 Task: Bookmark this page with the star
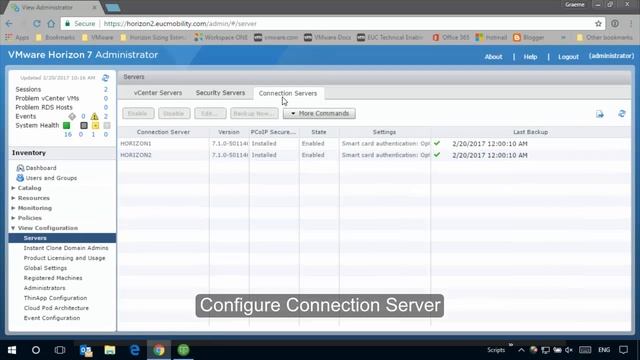[598, 24]
